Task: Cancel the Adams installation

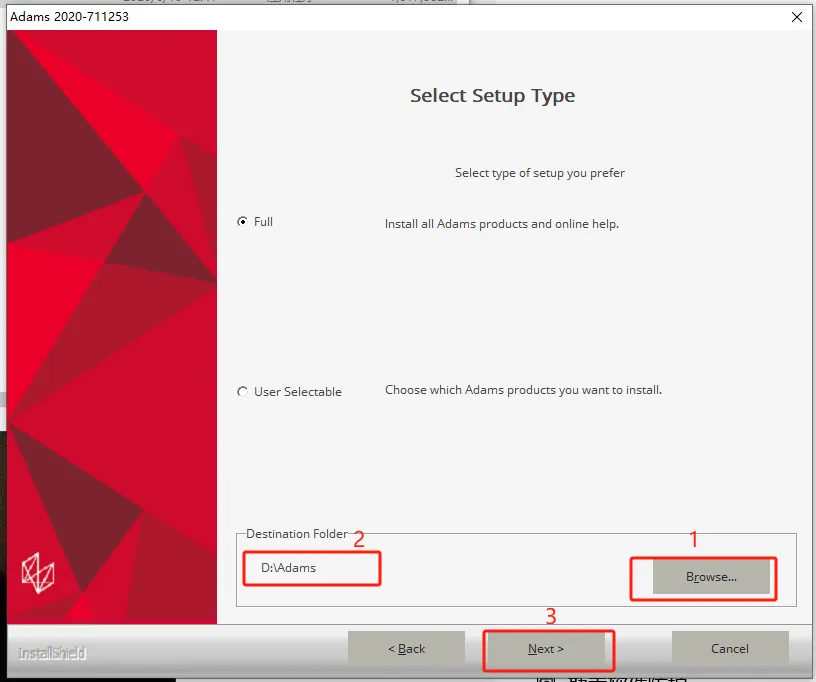Action: 730,649
